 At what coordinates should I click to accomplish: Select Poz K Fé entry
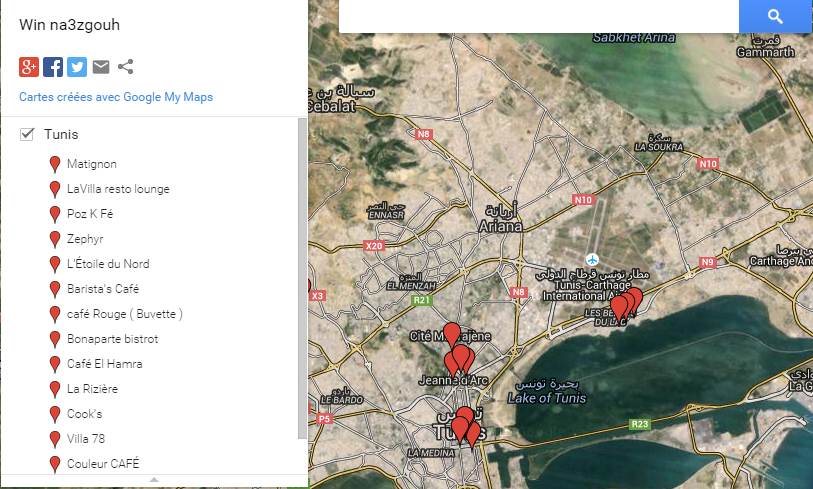[90, 214]
